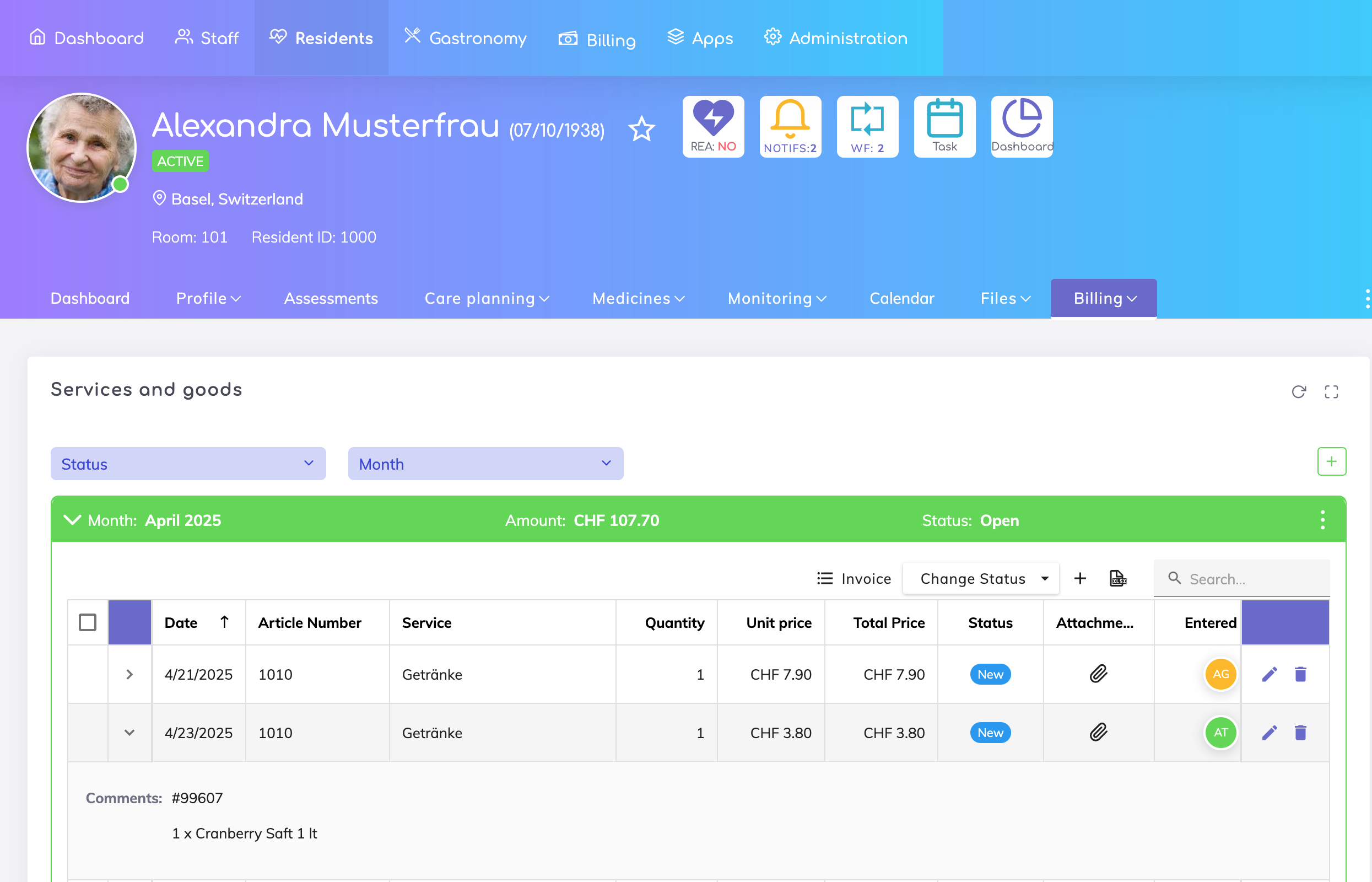Delete the 4/21/2025 Getränke entry
Image resolution: width=1372 pixels, height=882 pixels.
[x=1300, y=674]
